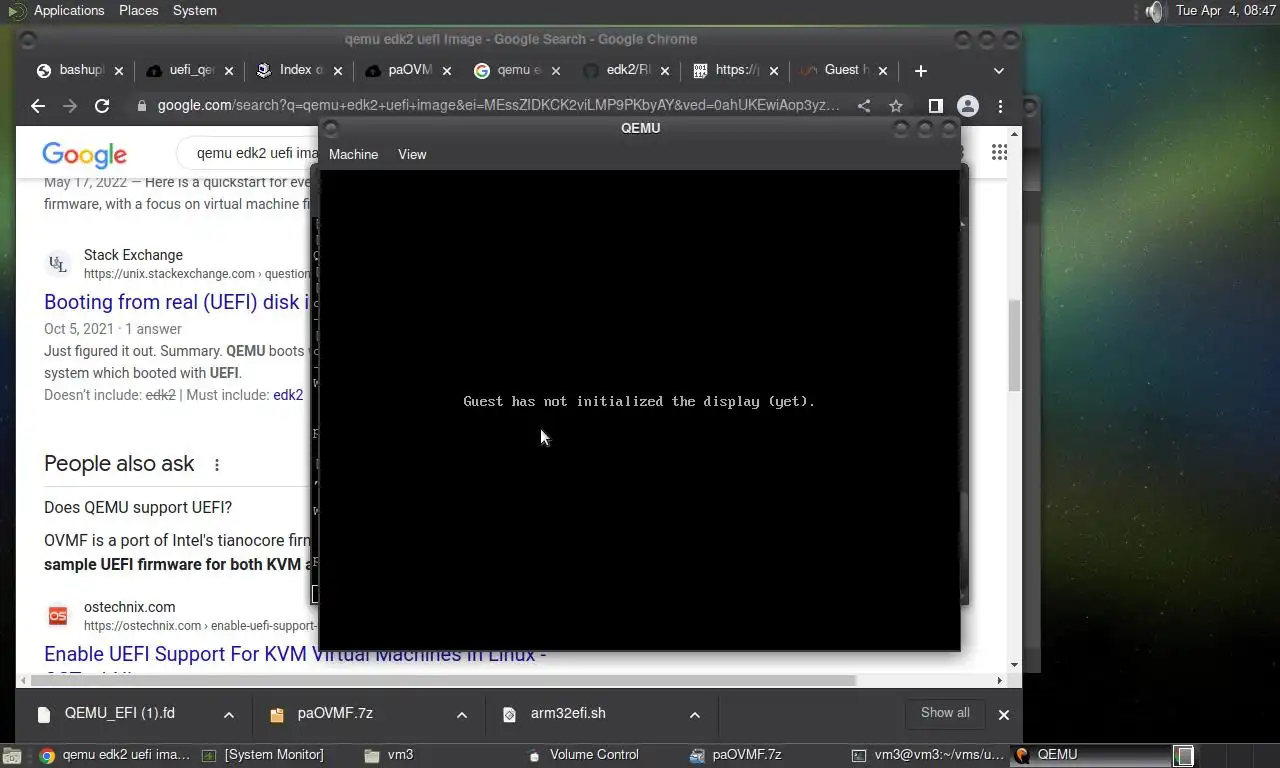Click the show desktop button
The image size is (1280, 768).
point(10,756)
